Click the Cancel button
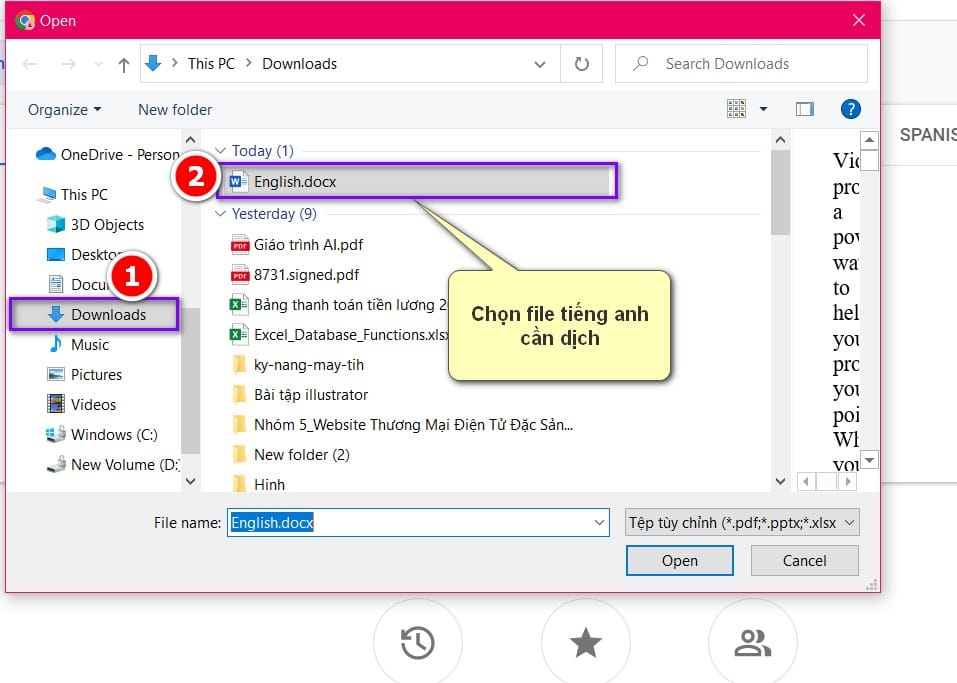Viewport: 957px width, 683px height. point(804,560)
